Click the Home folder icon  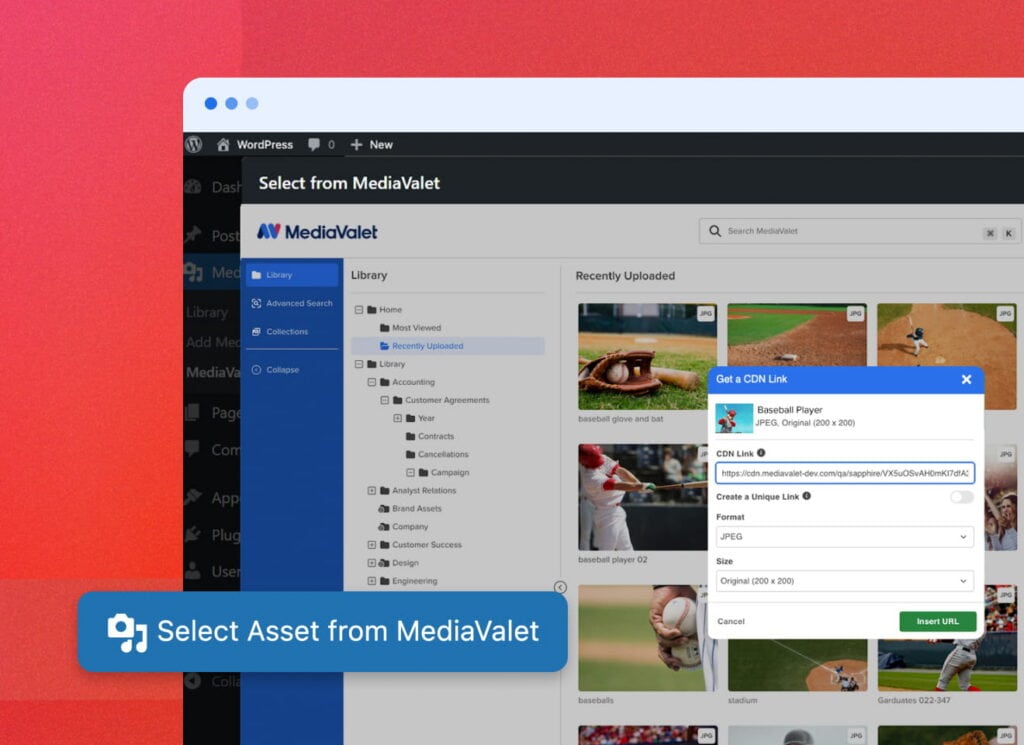(372, 309)
